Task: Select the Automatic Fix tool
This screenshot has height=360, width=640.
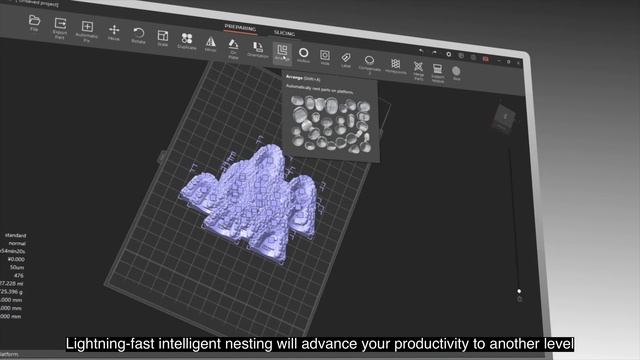Action: pyautogui.click(x=87, y=27)
